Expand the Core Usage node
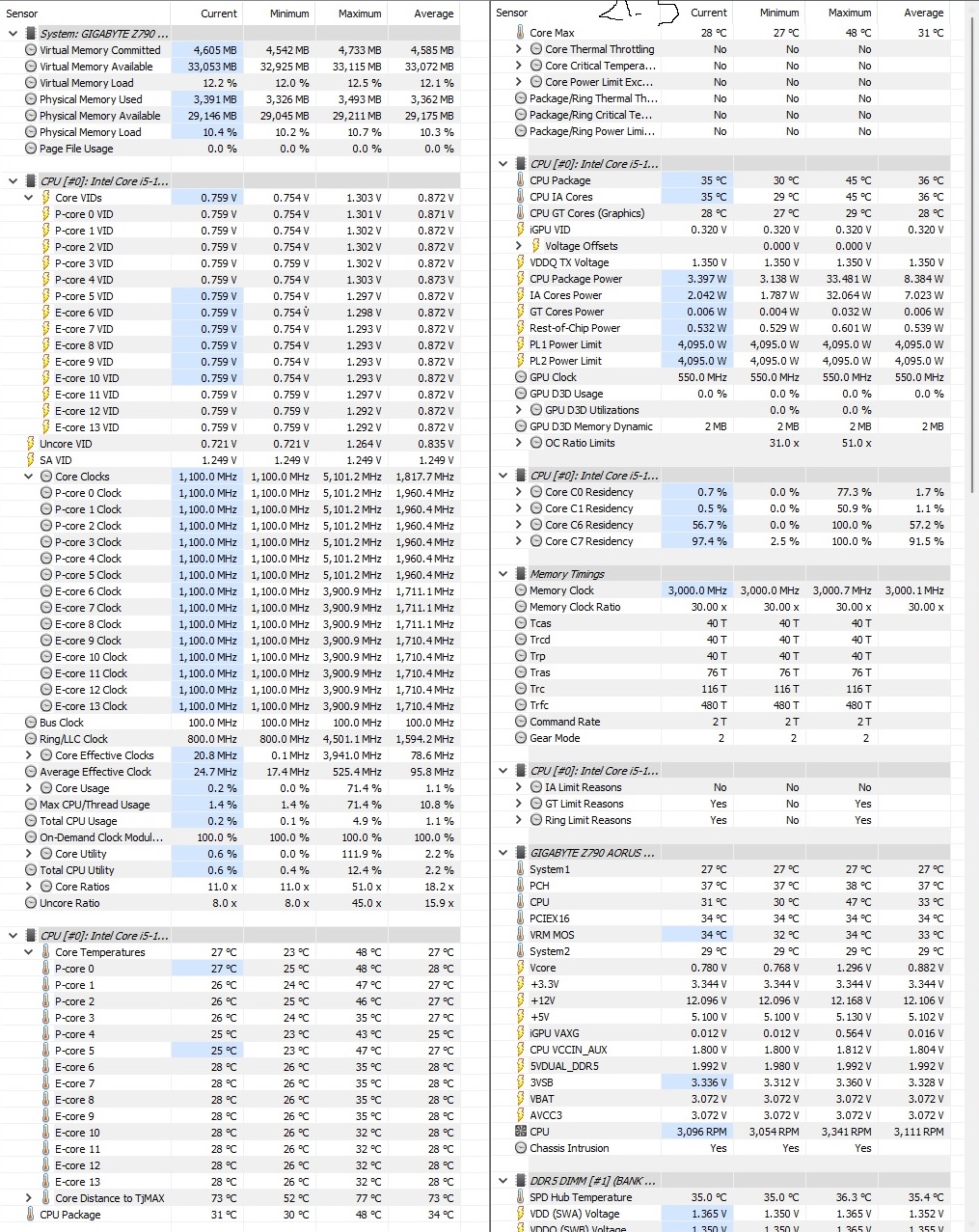The image size is (979, 1232). 28,788
